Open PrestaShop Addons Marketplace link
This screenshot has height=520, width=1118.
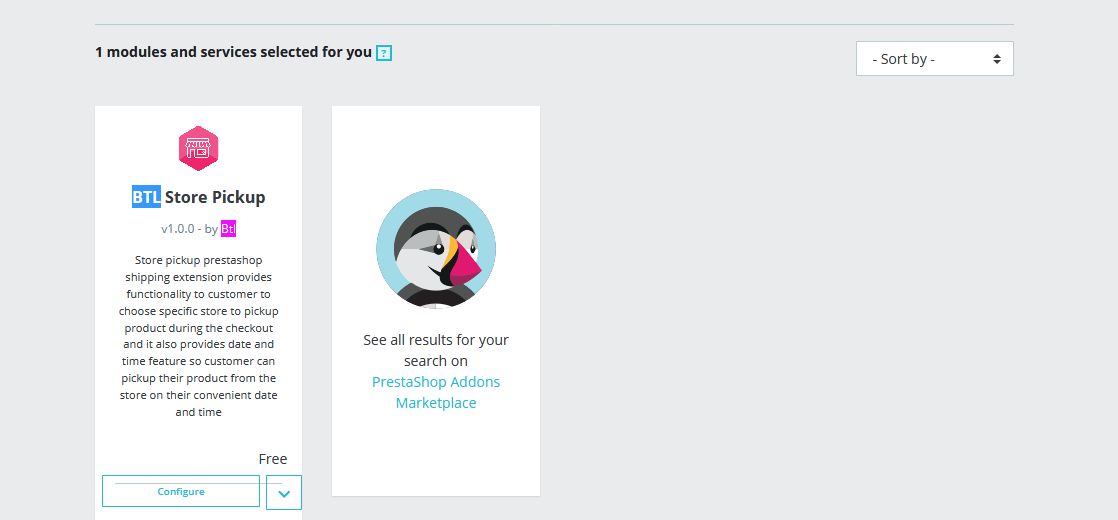click(x=436, y=392)
